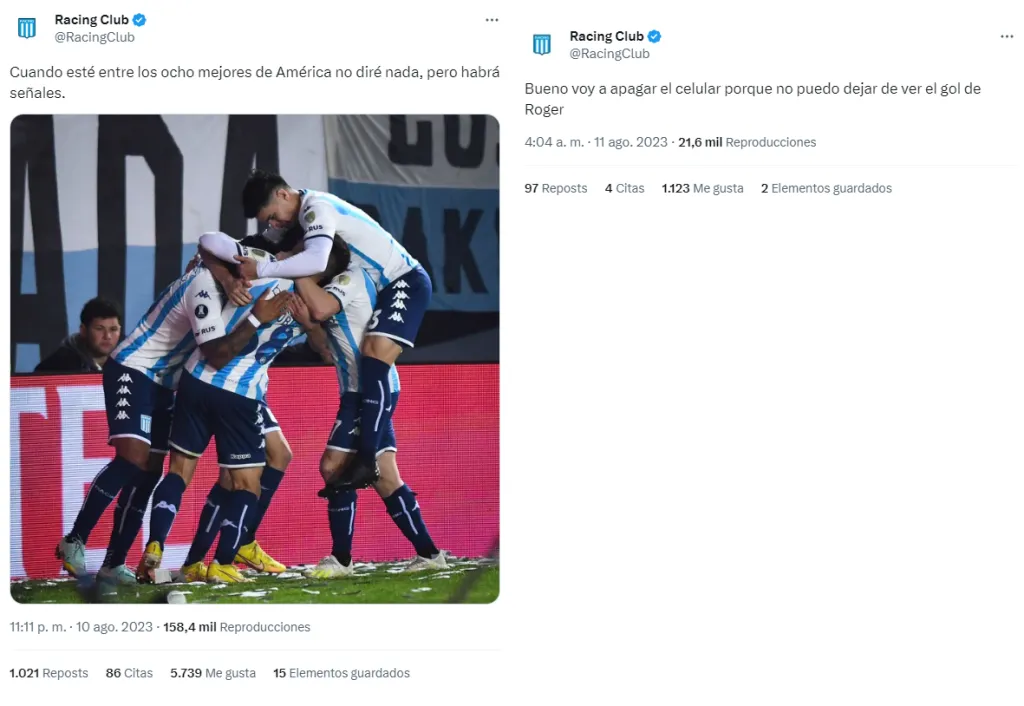Click 15 Elementos guardados count
This screenshot has width=1024, height=706.
tap(342, 673)
